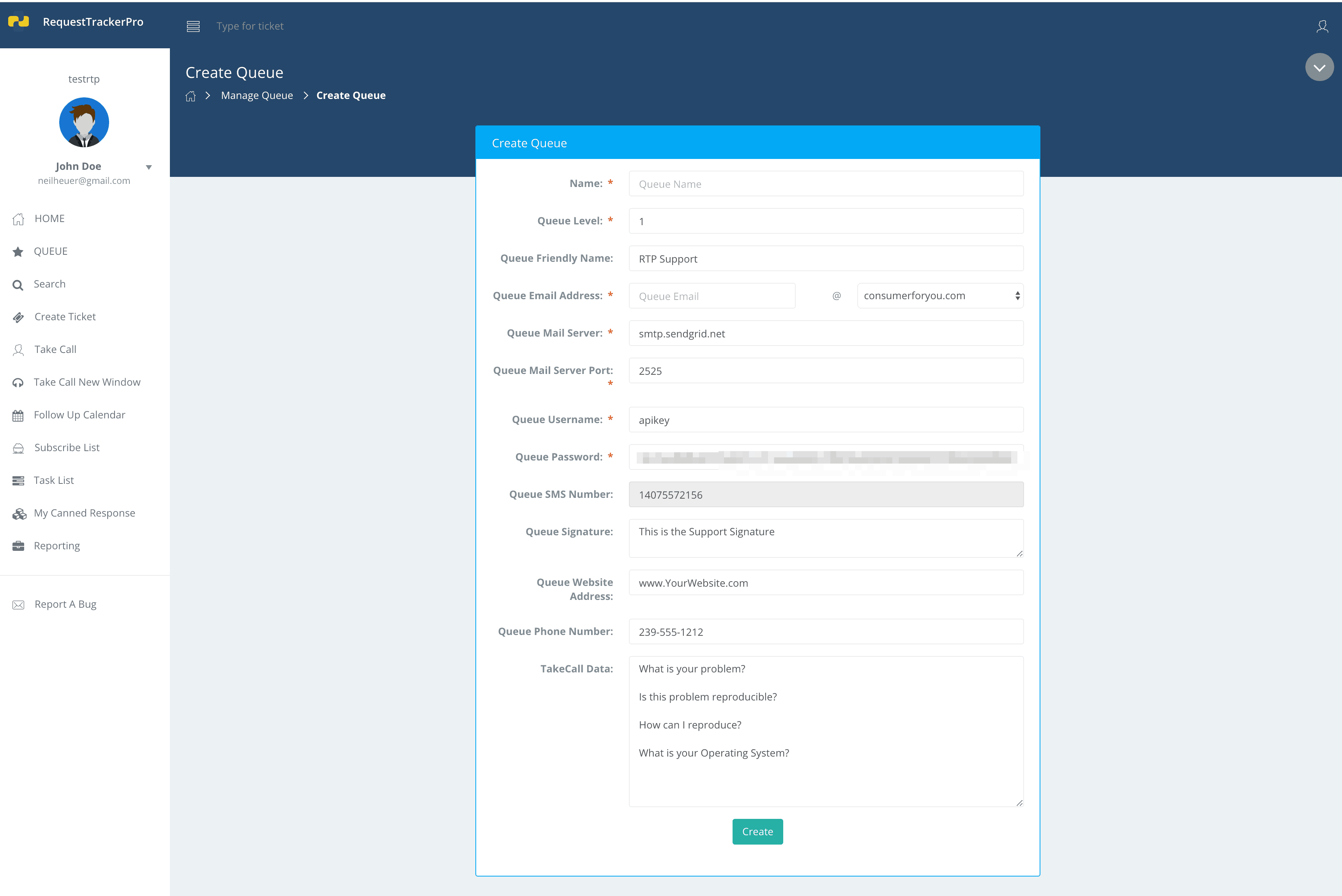Open Report A Bug link
This screenshot has height=896, width=1342.
65,604
